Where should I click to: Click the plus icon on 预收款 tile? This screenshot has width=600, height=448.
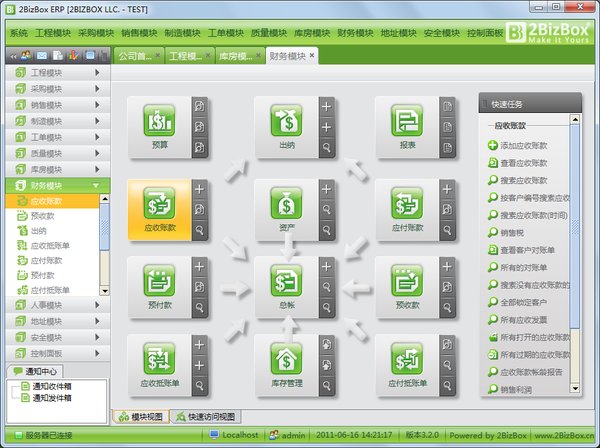pos(447,267)
